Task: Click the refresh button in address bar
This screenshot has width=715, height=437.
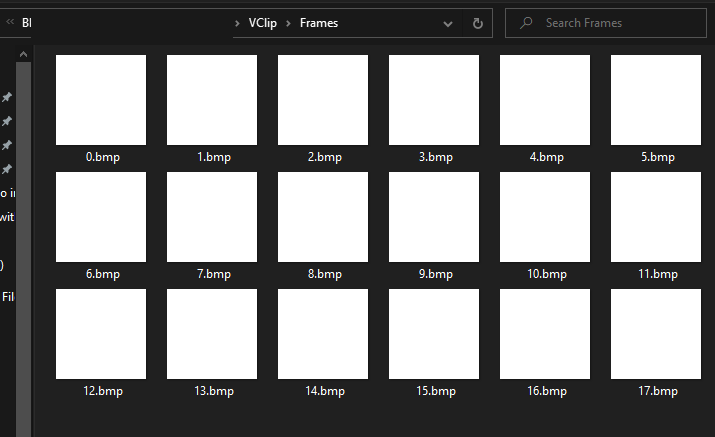Action: [477, 23]
